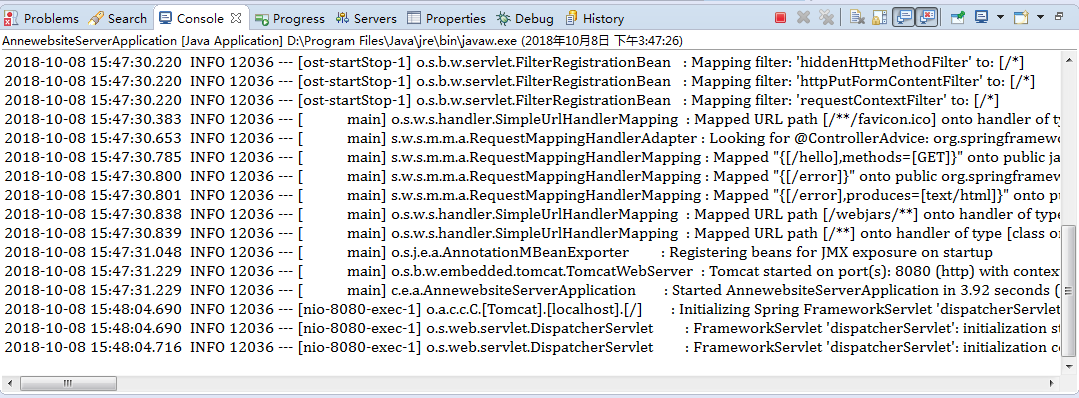Click 'Registering beans for JMX exposure' log line
1079x398 pixels.
(499, 253)
